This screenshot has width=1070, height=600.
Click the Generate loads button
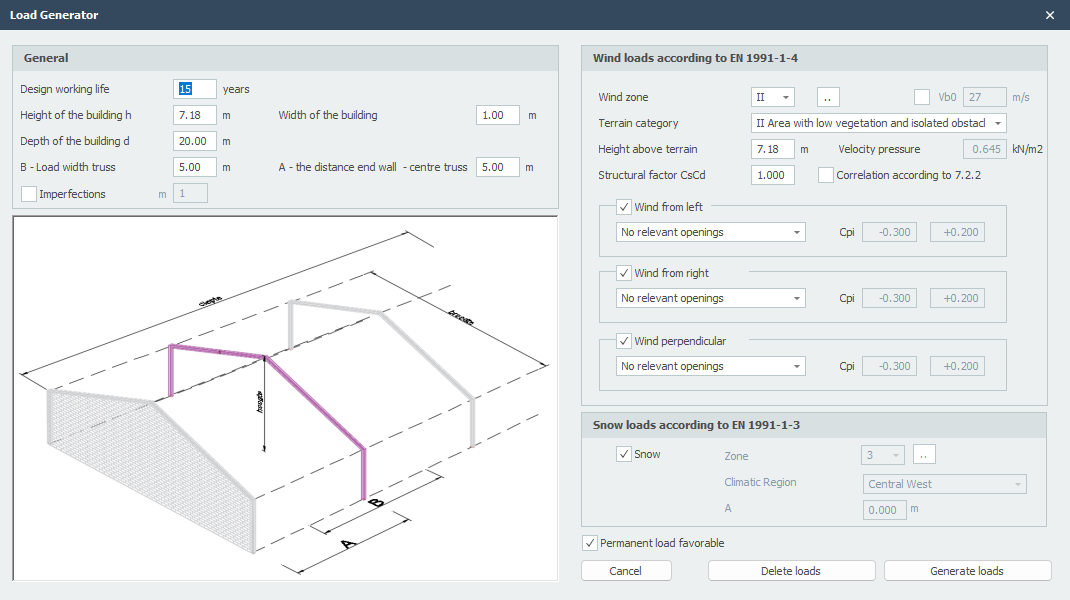point(967,571)
